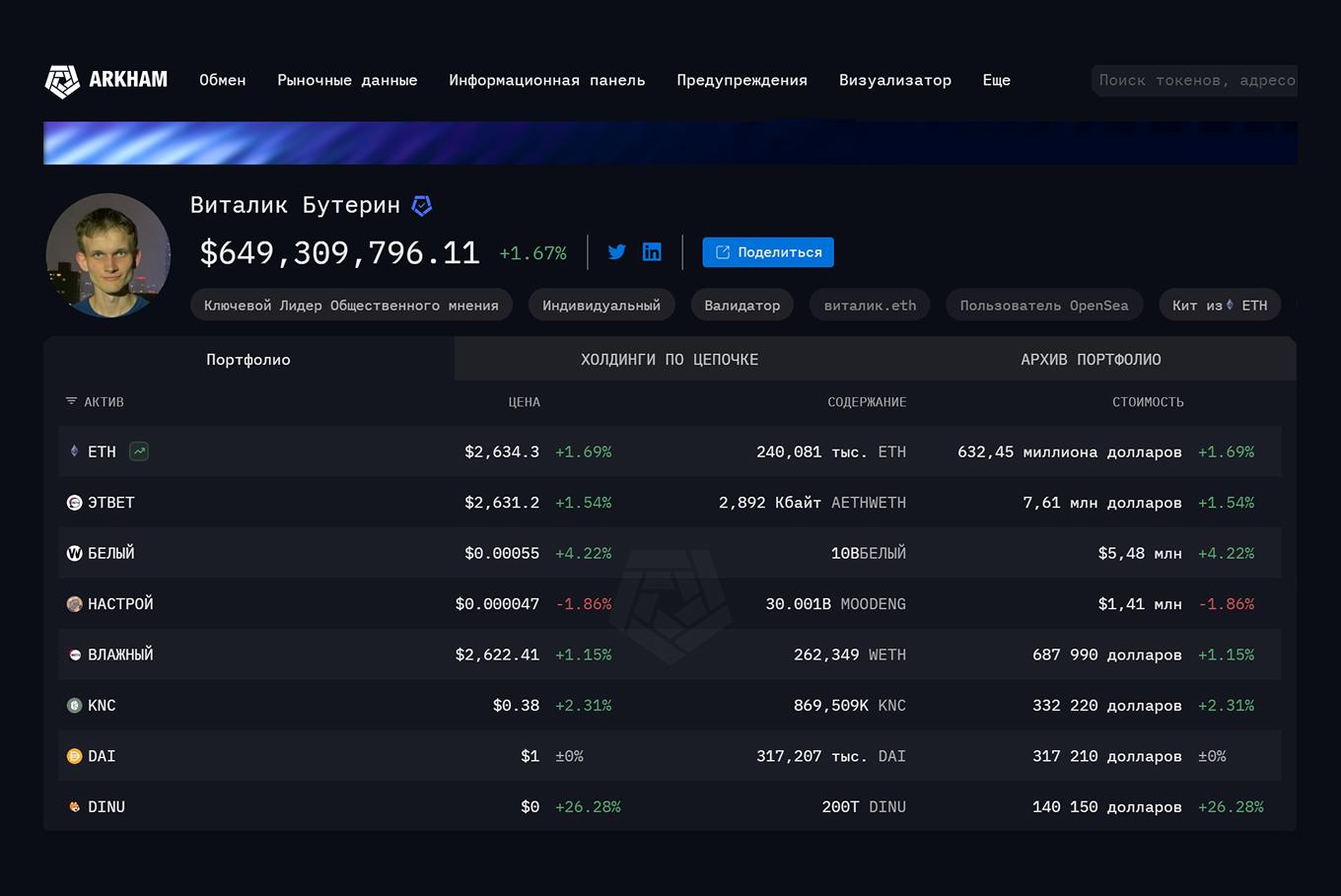The height and width of the screenshot is (896, 1341).
Task: Open the Обмен menu item
Action: coord(223,80)
